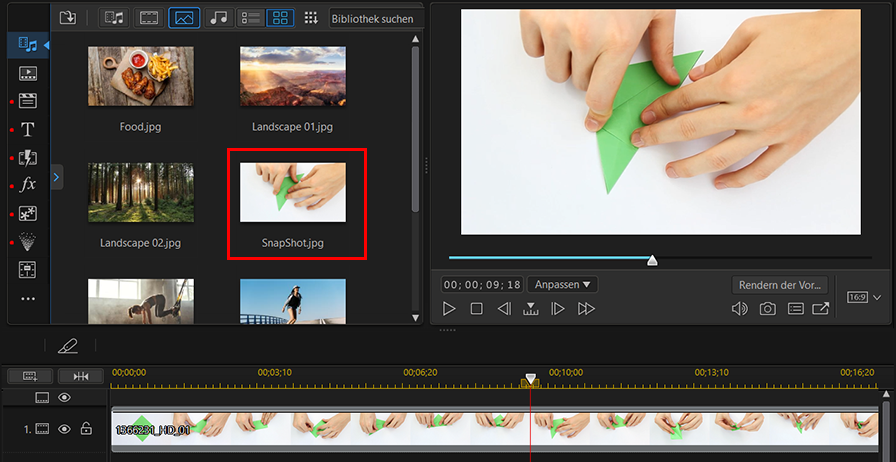The width and height of the screenshot is (896, 462).
Task: Expand the 16:9 aspect ratio dropdown
Action: tap(878, 297)
